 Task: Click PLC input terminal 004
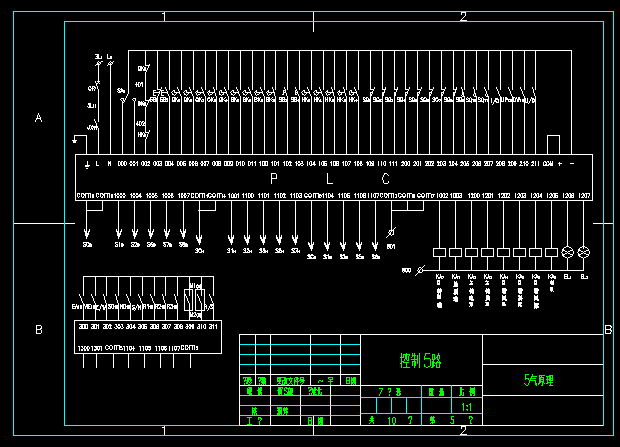(x=169, y=164)
